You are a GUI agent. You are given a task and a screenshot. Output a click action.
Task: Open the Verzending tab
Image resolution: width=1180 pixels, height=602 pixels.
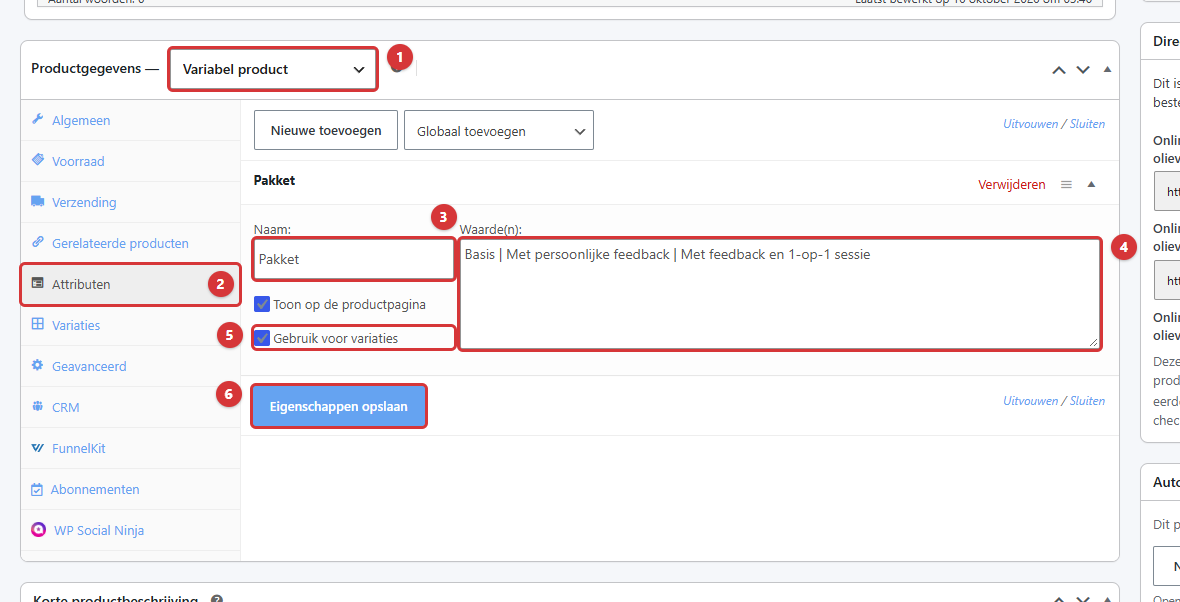130,202
